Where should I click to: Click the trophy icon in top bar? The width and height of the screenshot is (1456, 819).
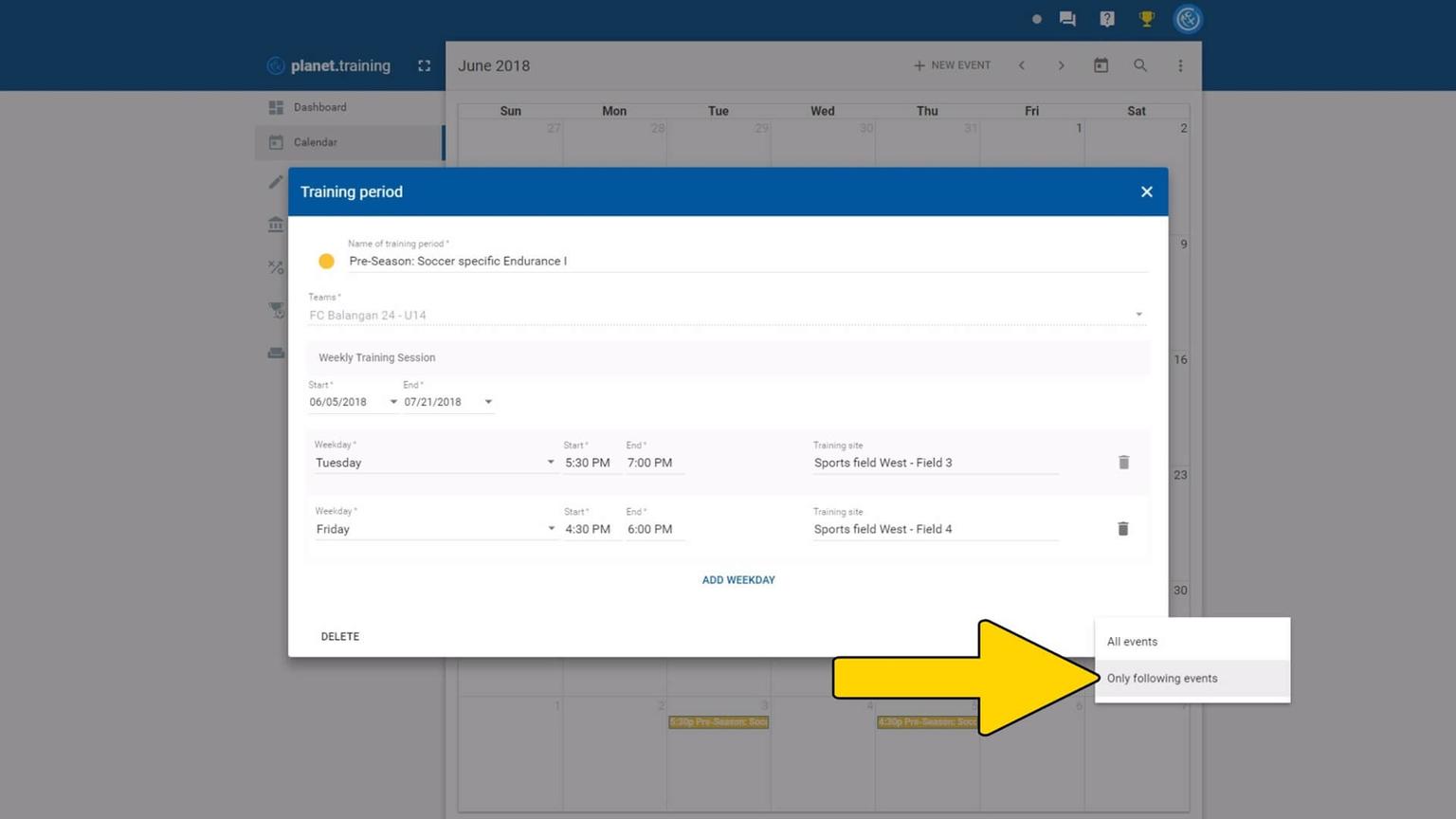[1146, 19]
